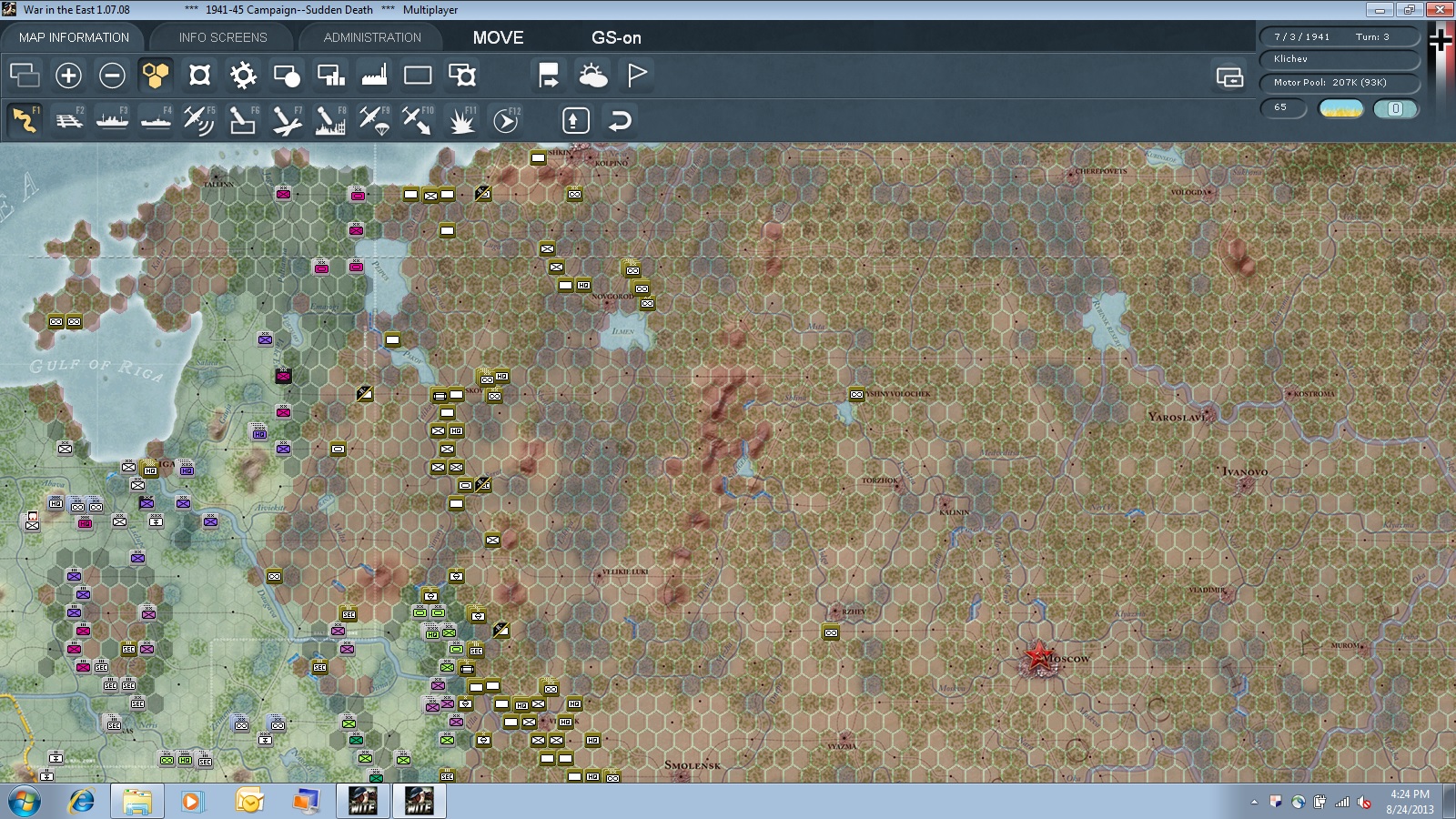Click the rectangle with circle icon
This screenshot has width=1456, height=819.
pos(287,76)
